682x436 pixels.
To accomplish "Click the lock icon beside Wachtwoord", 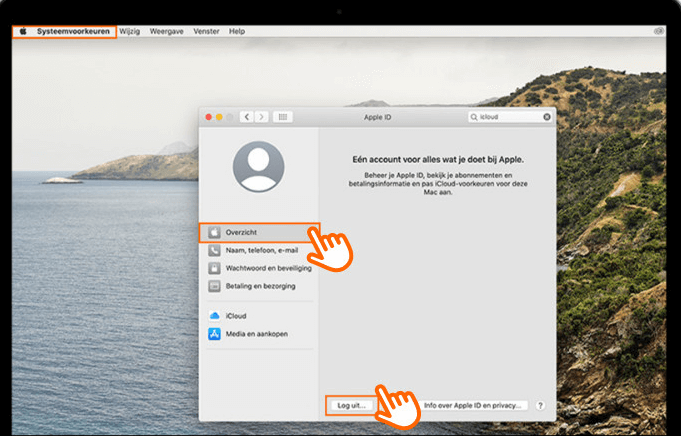I will (214, 268).
